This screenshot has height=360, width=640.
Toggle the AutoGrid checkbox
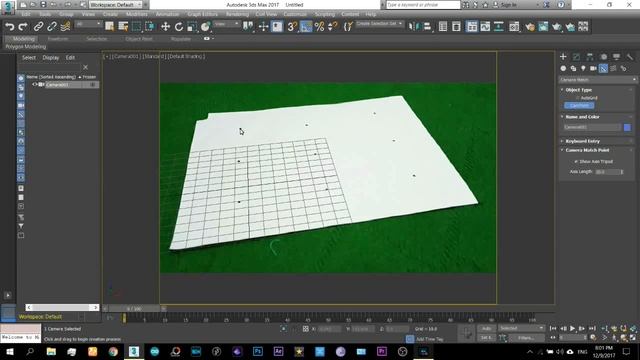tap(577, 98)
